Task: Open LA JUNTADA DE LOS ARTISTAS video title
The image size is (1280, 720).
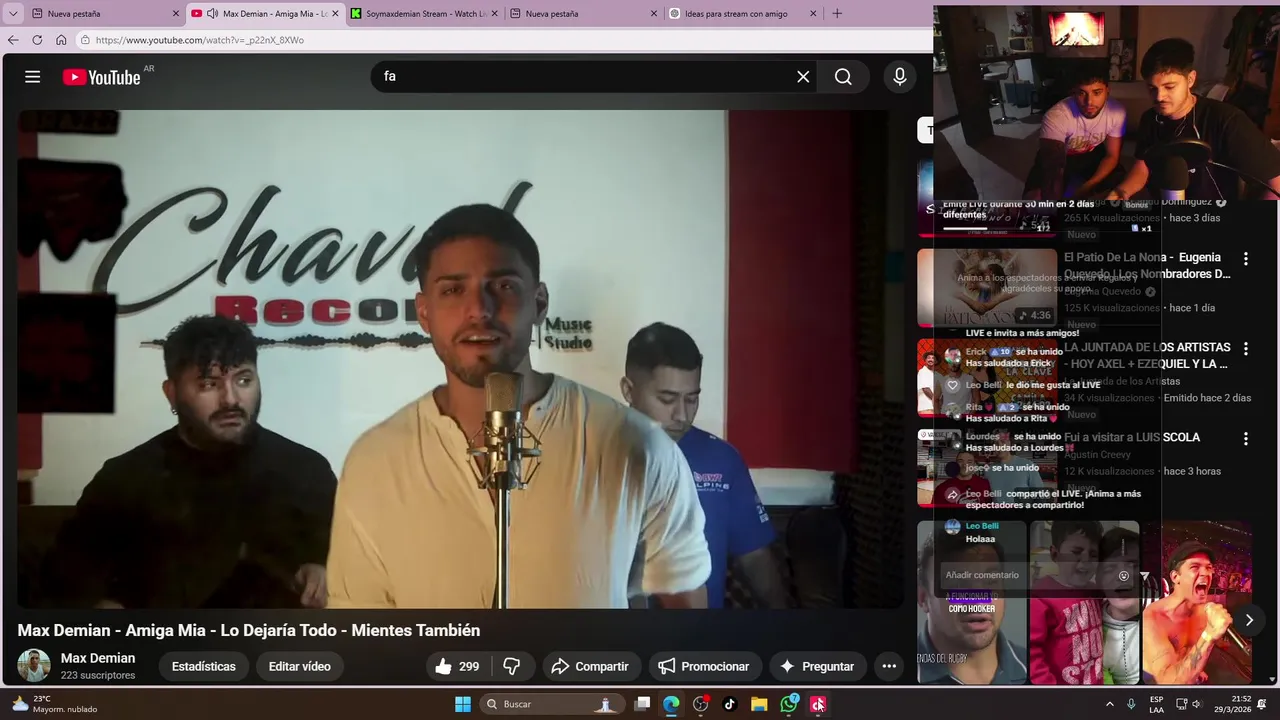Action: pyautogui.click(x=1146, y=356)
